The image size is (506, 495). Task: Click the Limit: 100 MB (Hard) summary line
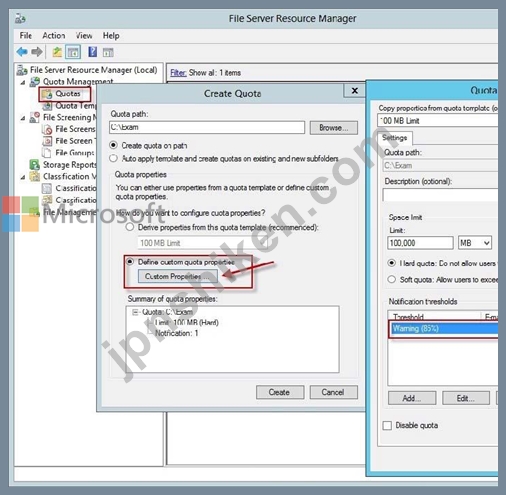point(187,323)
